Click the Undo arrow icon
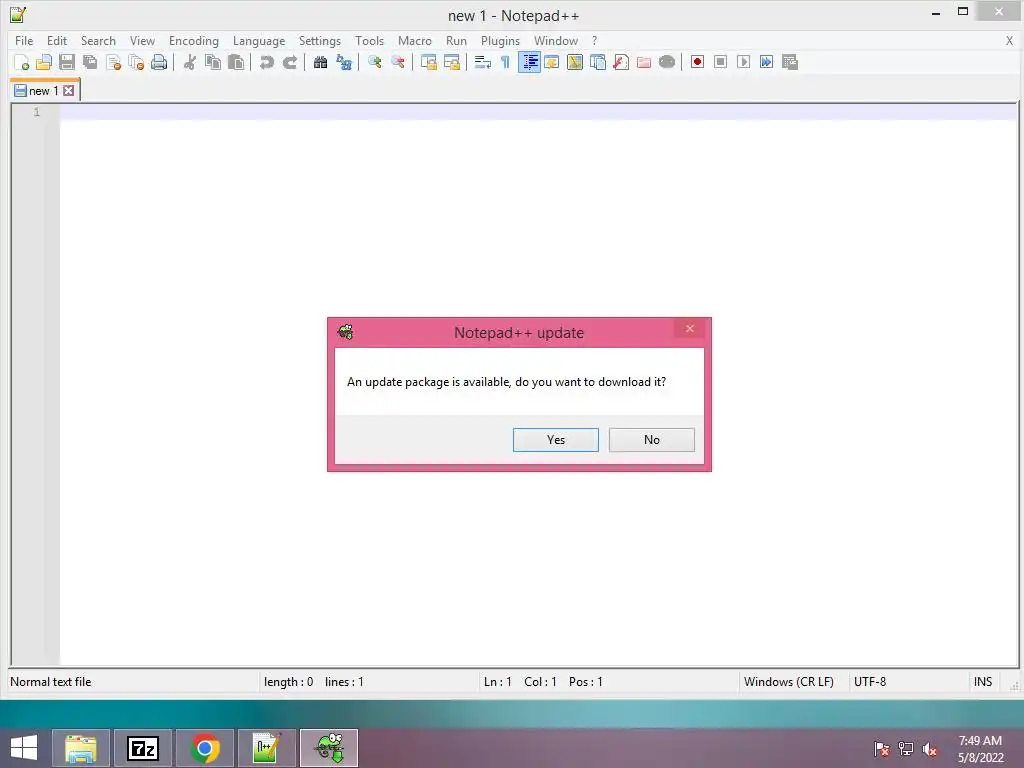Screen dimensions: 1024x768 [x=266, y=62]
